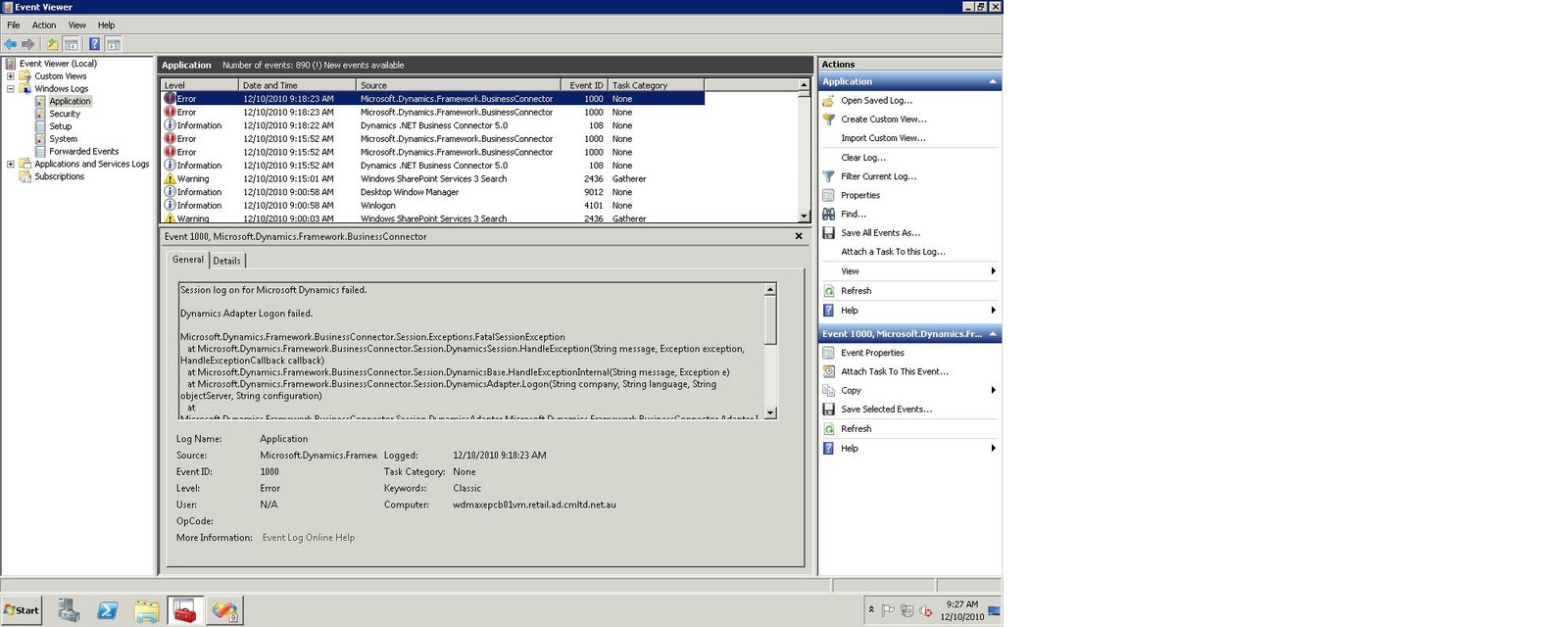
Task: Click the Action Center flag tray icon
Action: click(888, 611)
